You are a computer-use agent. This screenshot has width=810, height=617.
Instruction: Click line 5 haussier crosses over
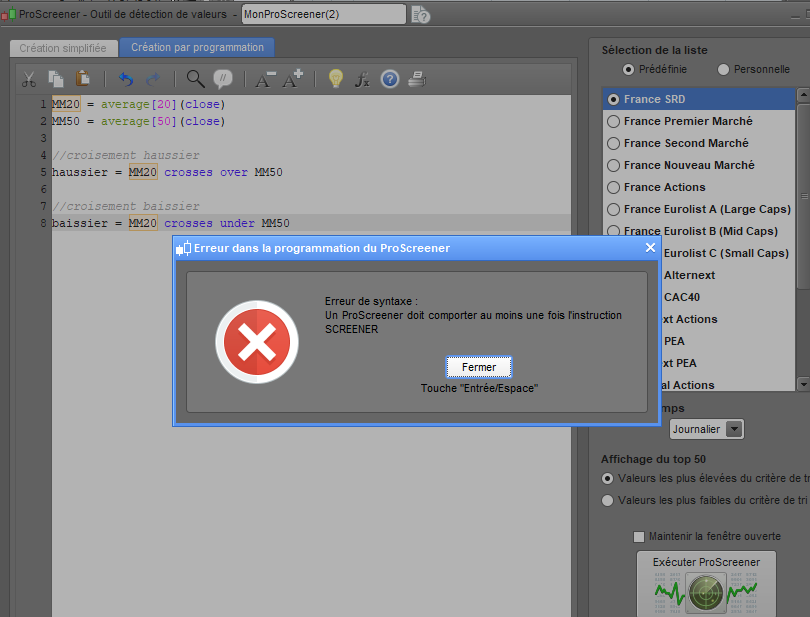(167, 172)
